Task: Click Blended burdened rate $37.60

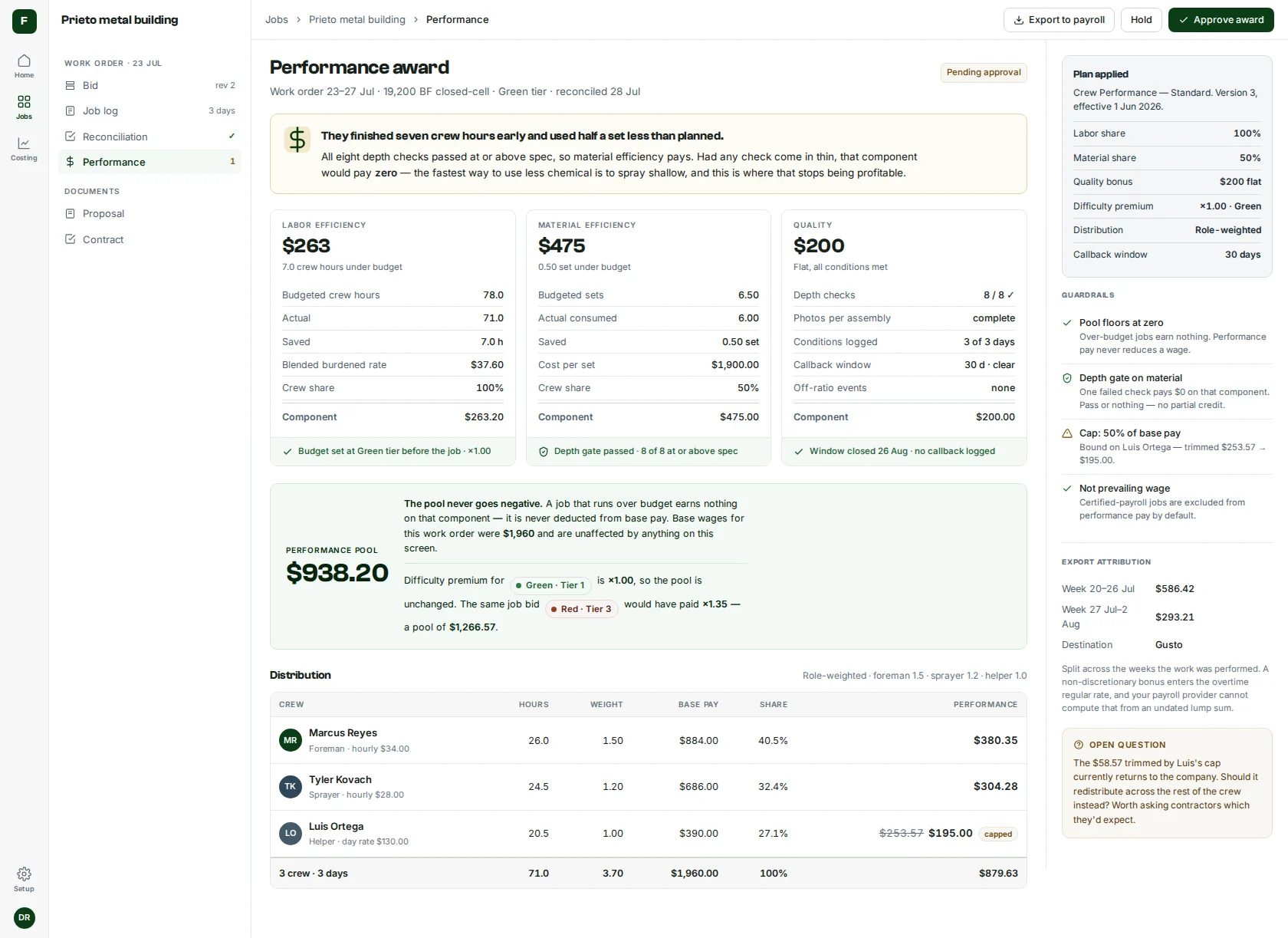Action: coord(487,365)
